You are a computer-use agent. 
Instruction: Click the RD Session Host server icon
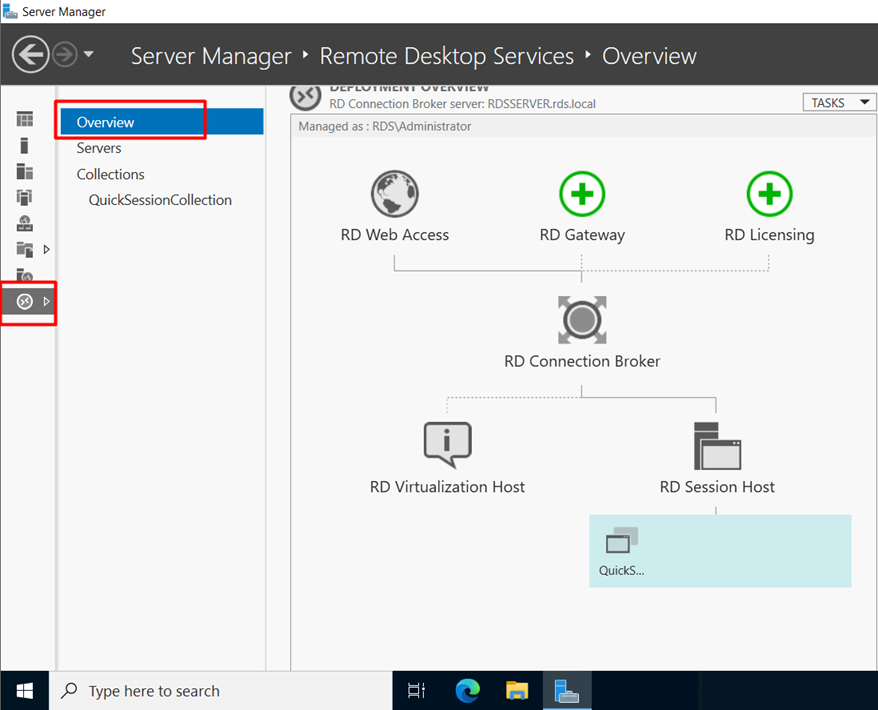[x=717, y=446]
